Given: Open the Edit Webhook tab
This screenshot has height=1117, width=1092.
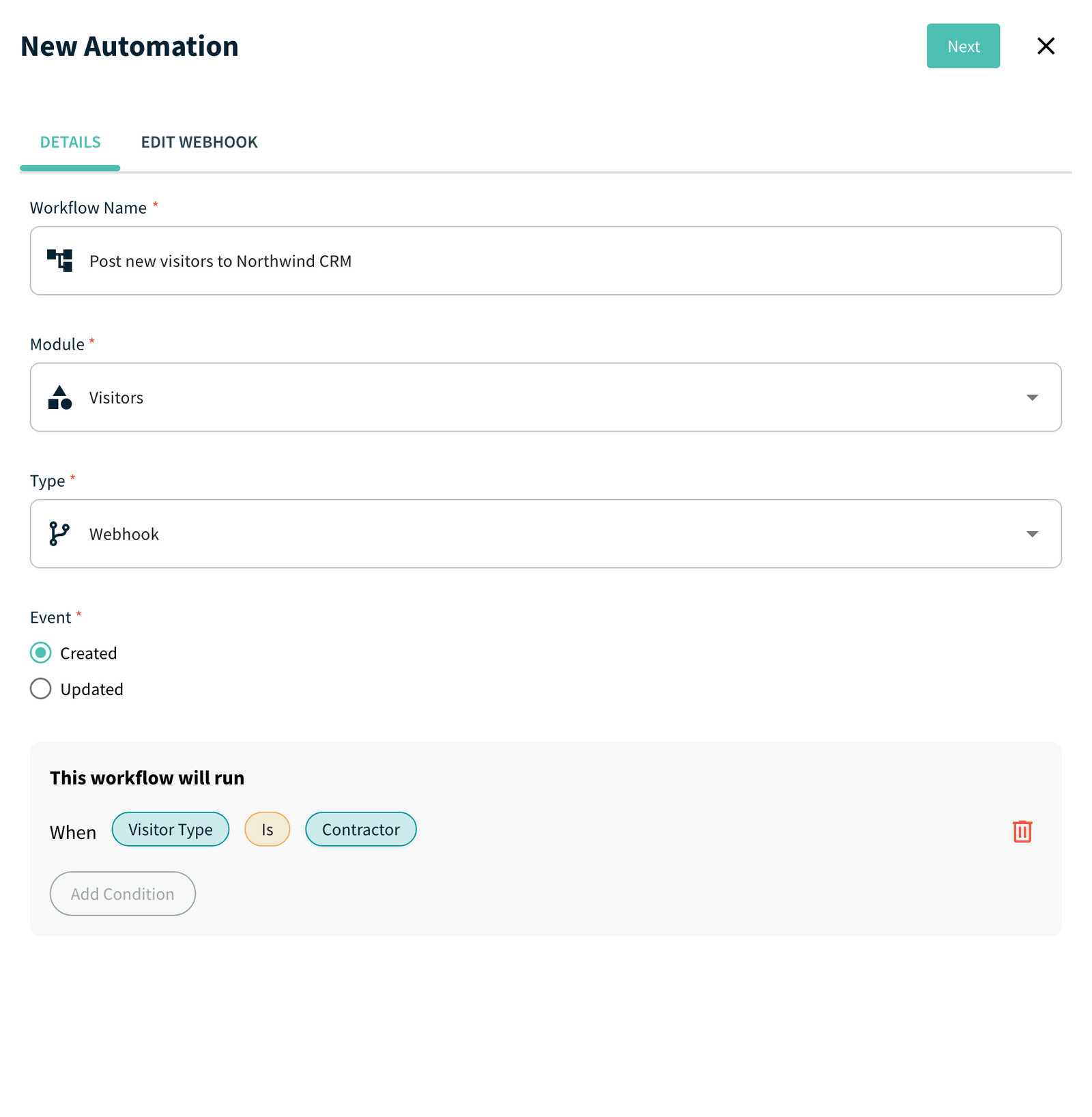Looking at the screenshot, I should [199, 142].
